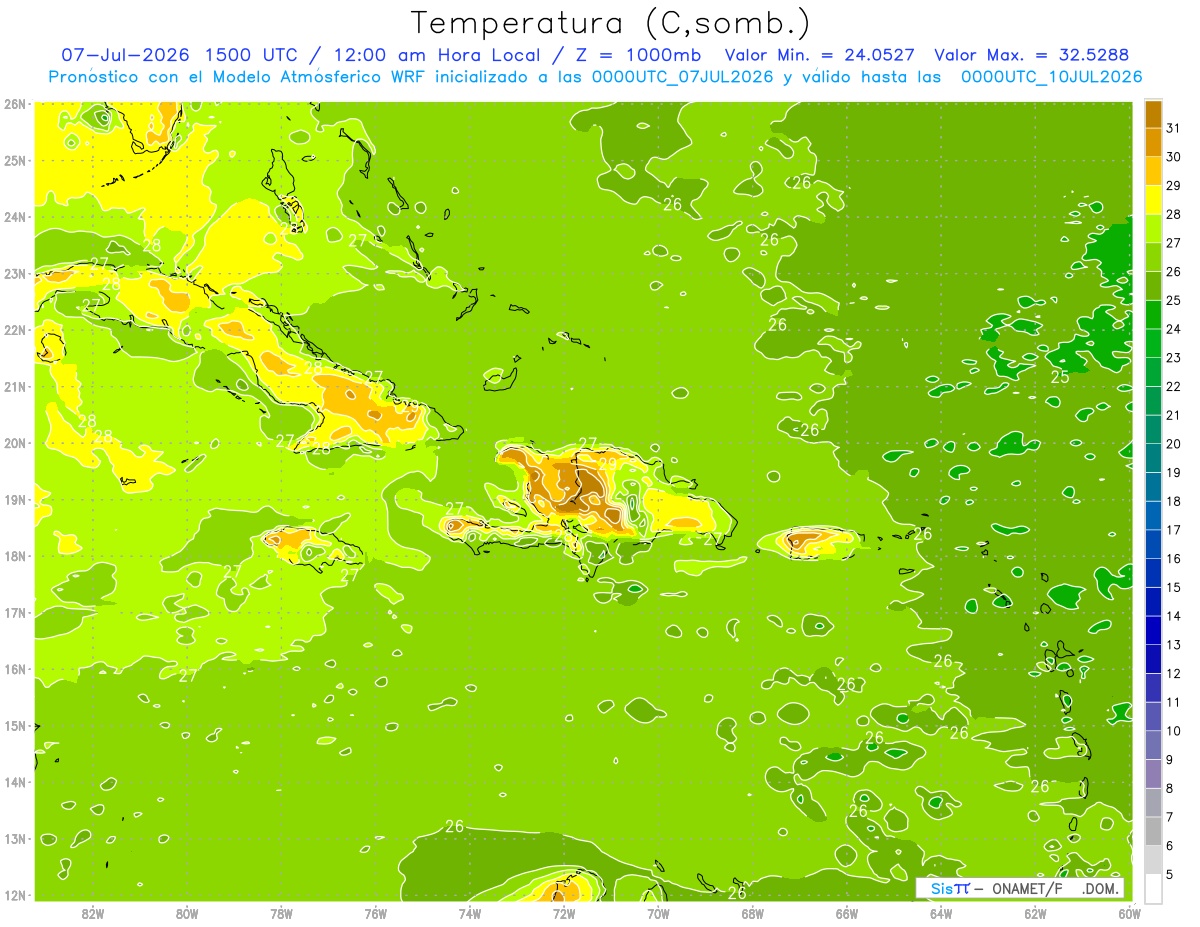Click the longitude axis label "80W"
Viewport: 1200px width, 927px height.
point(186,912)
